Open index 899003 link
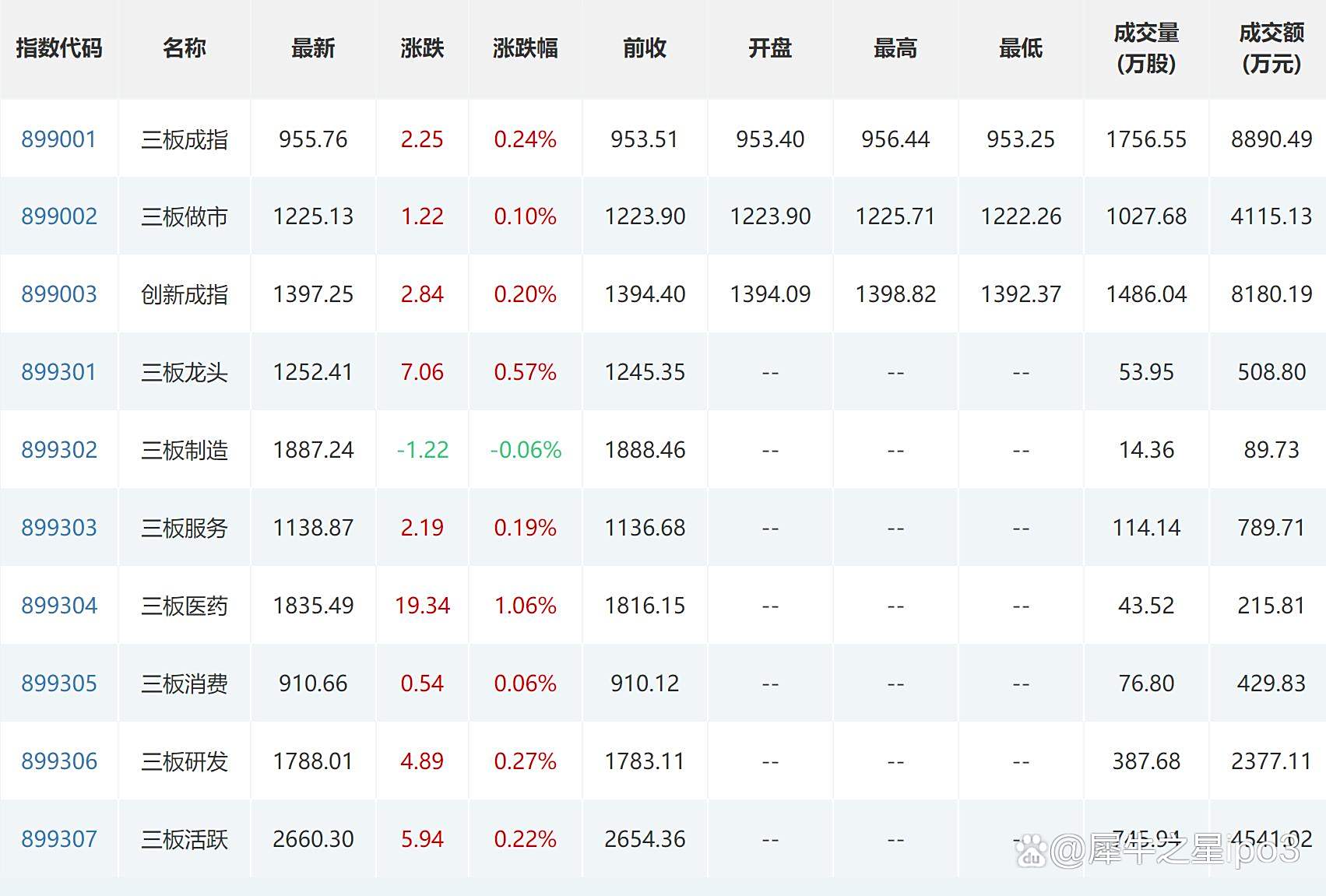The height and width of the screenshot is (896, 1326). pos(58,294)
